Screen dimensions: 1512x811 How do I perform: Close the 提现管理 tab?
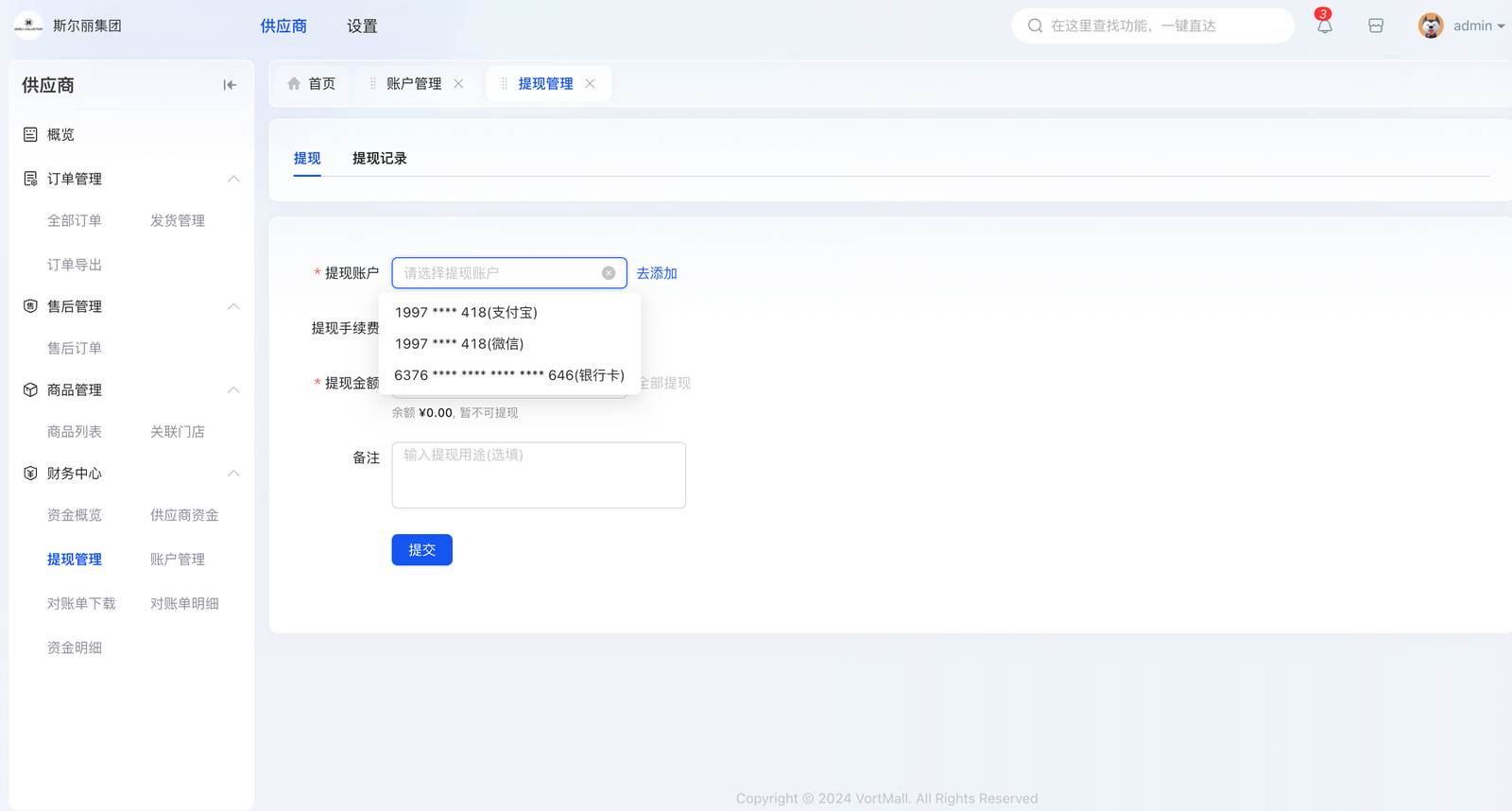click(x=591, y=84)
